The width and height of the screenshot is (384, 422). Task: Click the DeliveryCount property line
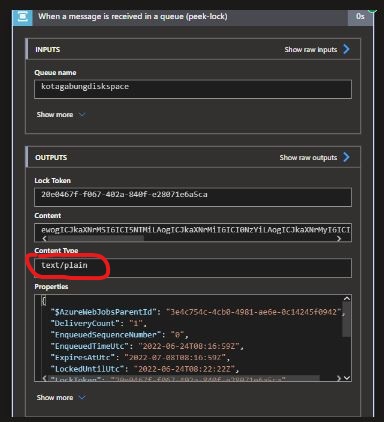pyautogui.click(x=99, y=323)
